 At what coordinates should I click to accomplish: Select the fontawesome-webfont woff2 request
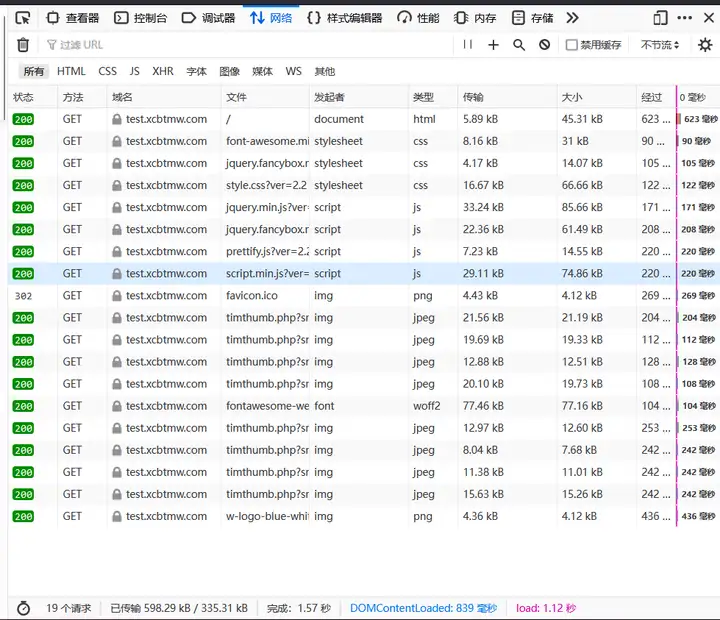[x=364, y=406]
